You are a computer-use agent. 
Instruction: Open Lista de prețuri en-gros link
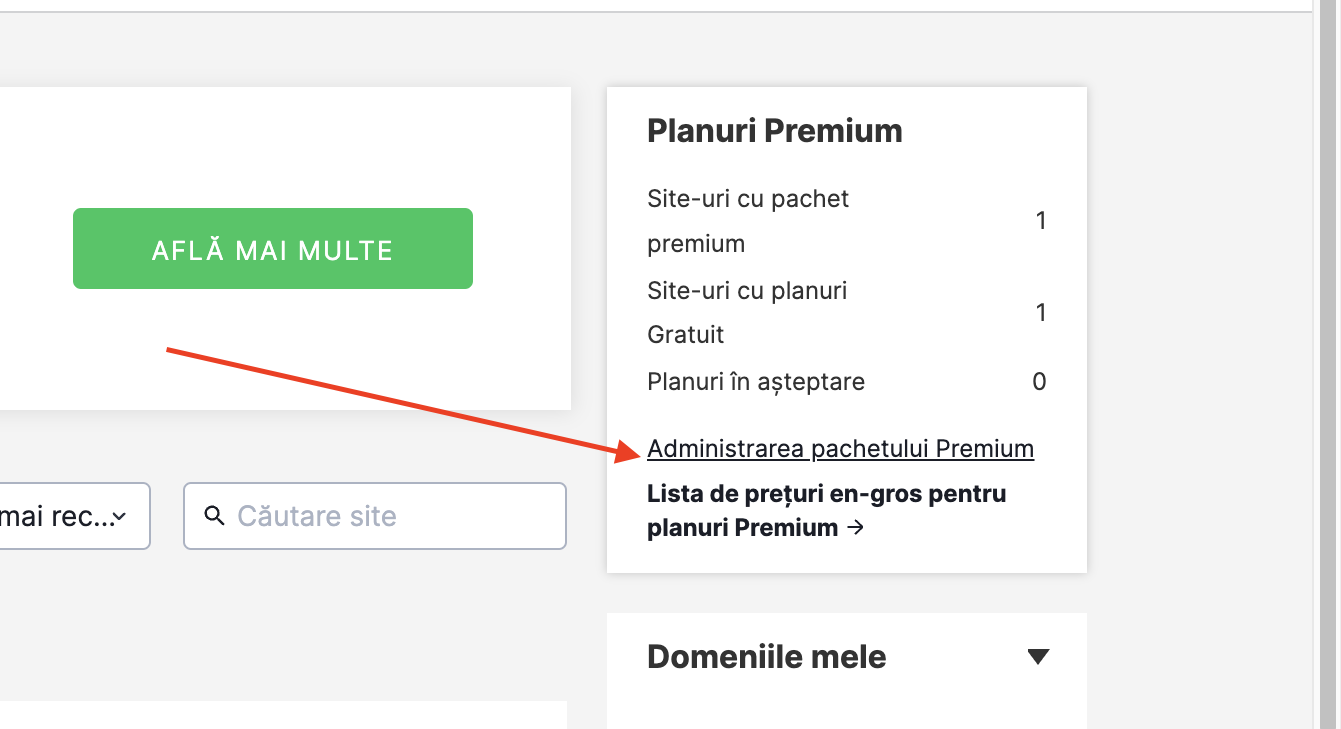826,494
